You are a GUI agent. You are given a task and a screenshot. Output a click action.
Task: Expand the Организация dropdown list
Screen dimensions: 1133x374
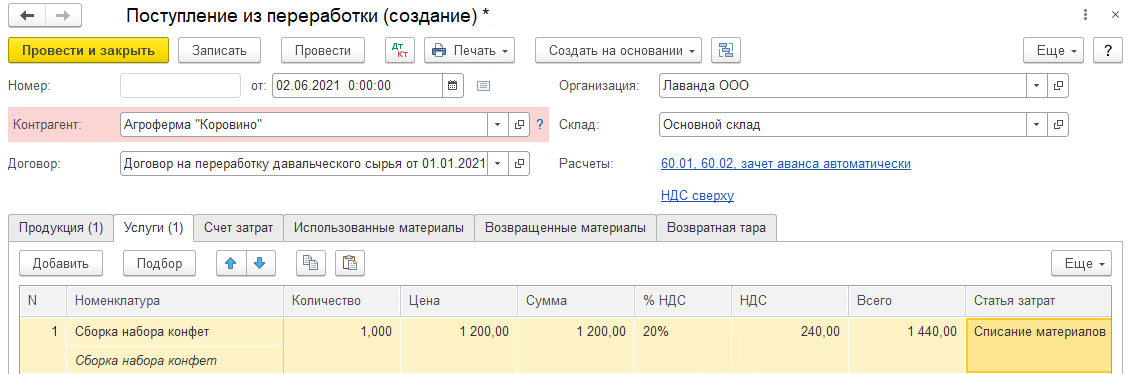coord(1036,85)
